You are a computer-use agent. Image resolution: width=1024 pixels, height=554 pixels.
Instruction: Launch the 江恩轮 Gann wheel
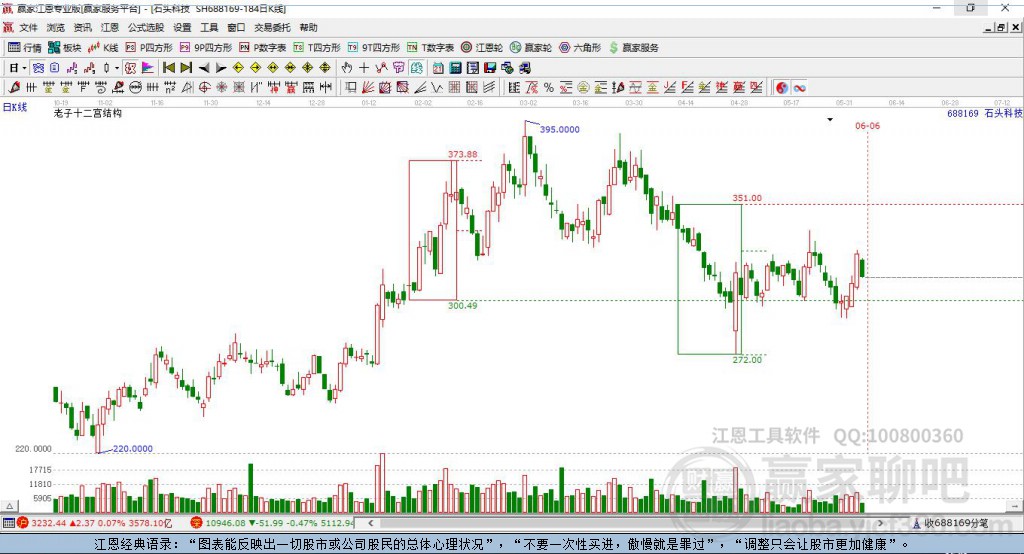(482, 48)
